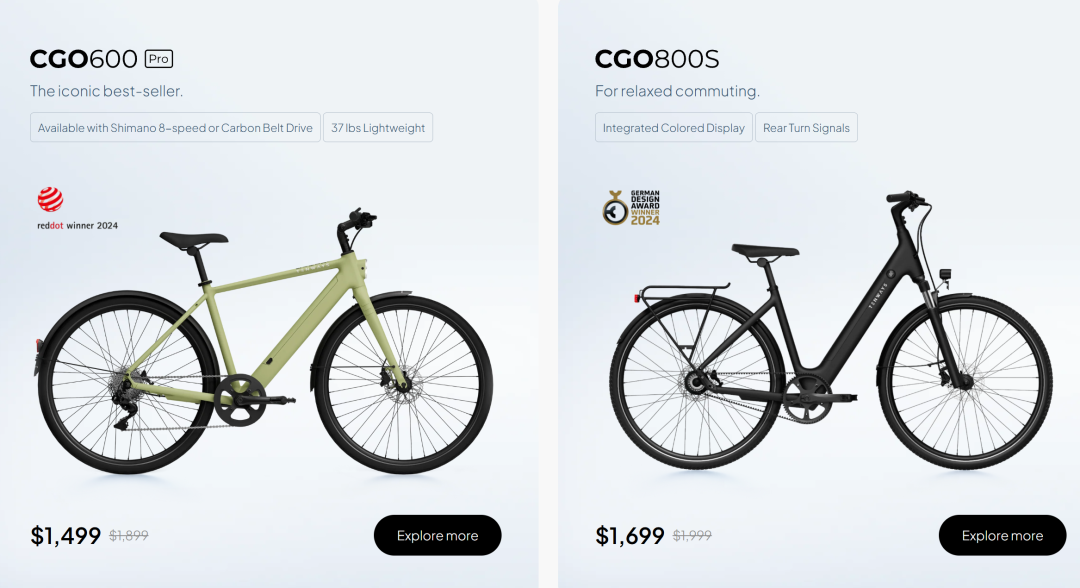
Task: Open Explore more for CGO800S
Action: coord(1002,535)
